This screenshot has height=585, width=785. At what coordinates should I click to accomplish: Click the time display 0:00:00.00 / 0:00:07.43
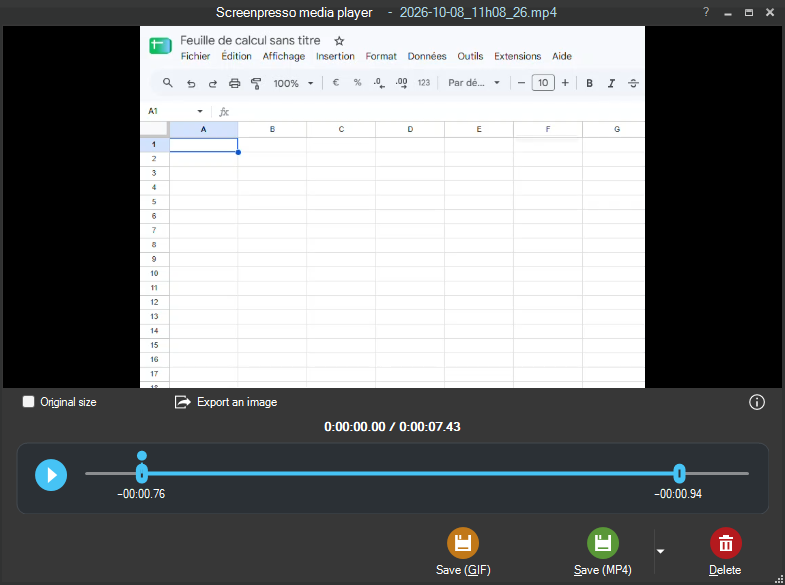coord(392,426)
